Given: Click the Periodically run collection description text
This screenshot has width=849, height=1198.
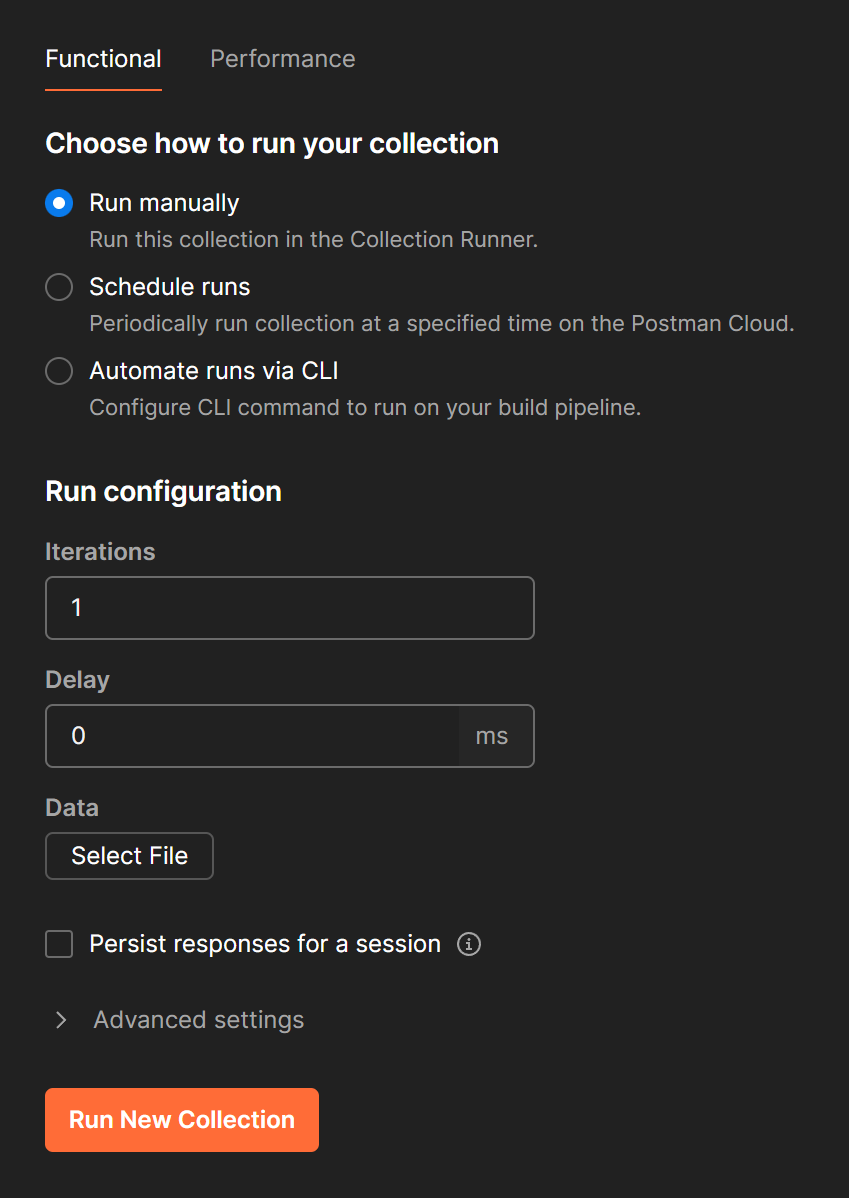Looking at the screenshot, I should point(442,324).
